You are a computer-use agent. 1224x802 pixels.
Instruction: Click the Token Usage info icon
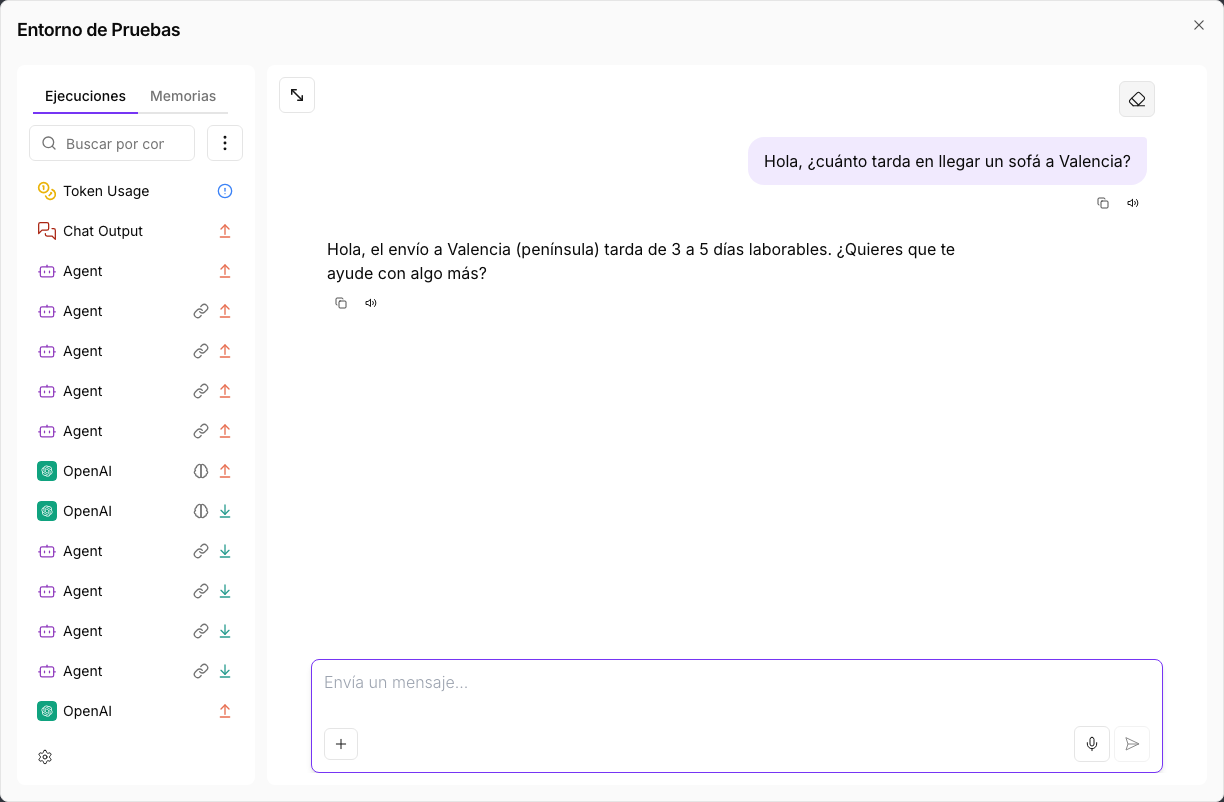(x=225, y=191)
